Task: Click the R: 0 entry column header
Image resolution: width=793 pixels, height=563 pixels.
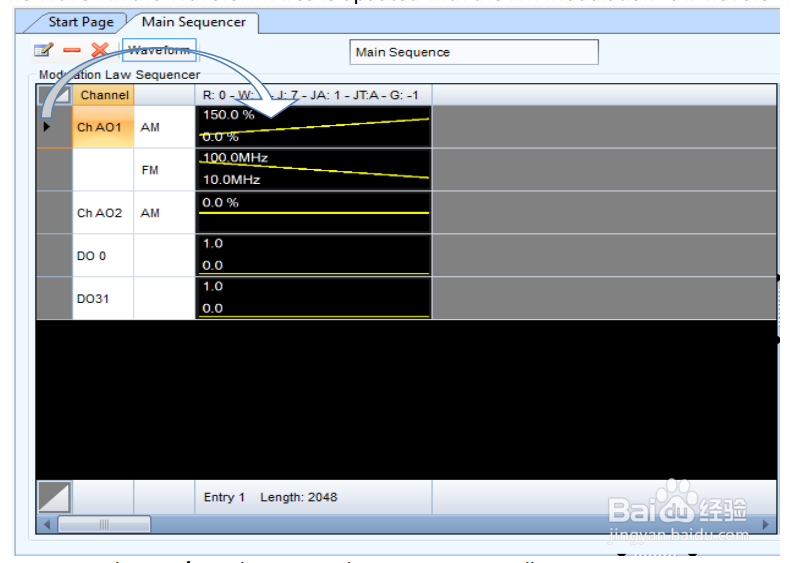Action: pyautogui.click(x=314, y=95)
